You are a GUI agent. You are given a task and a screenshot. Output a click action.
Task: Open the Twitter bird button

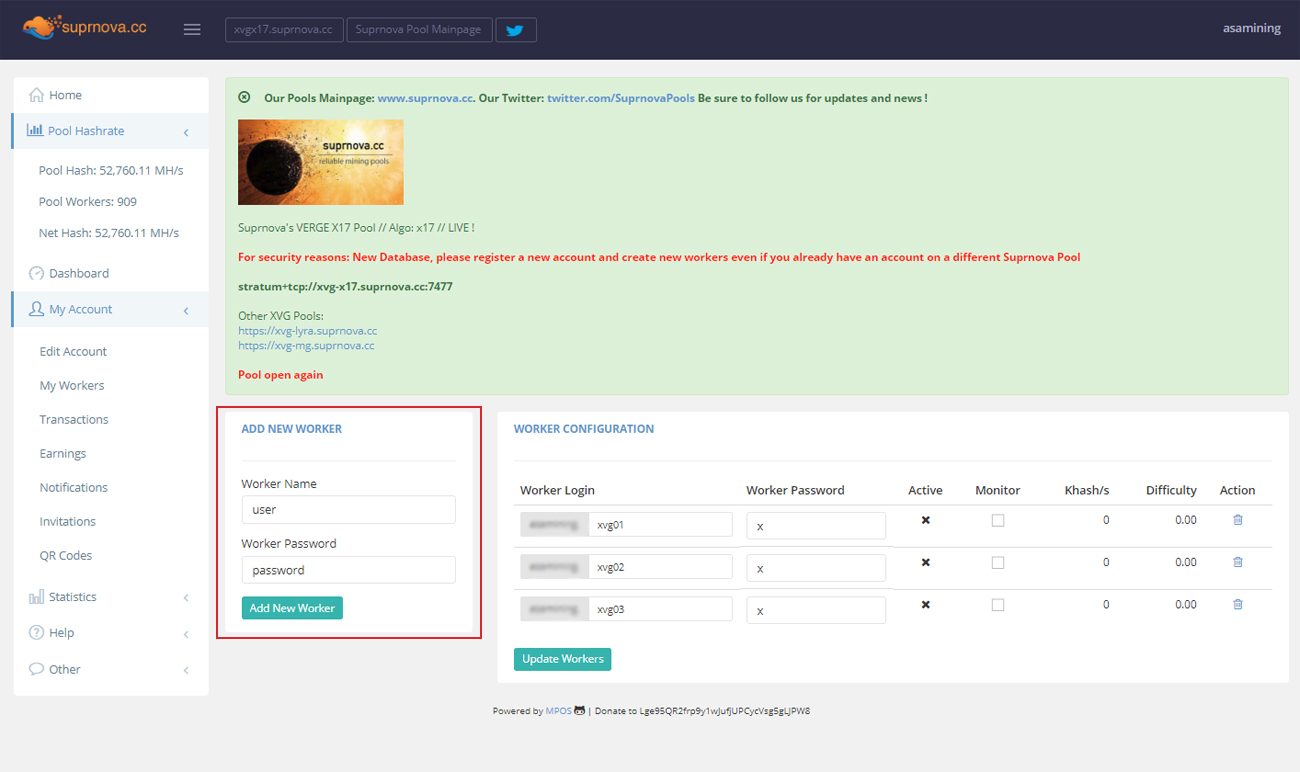click(x=516, y=30)
